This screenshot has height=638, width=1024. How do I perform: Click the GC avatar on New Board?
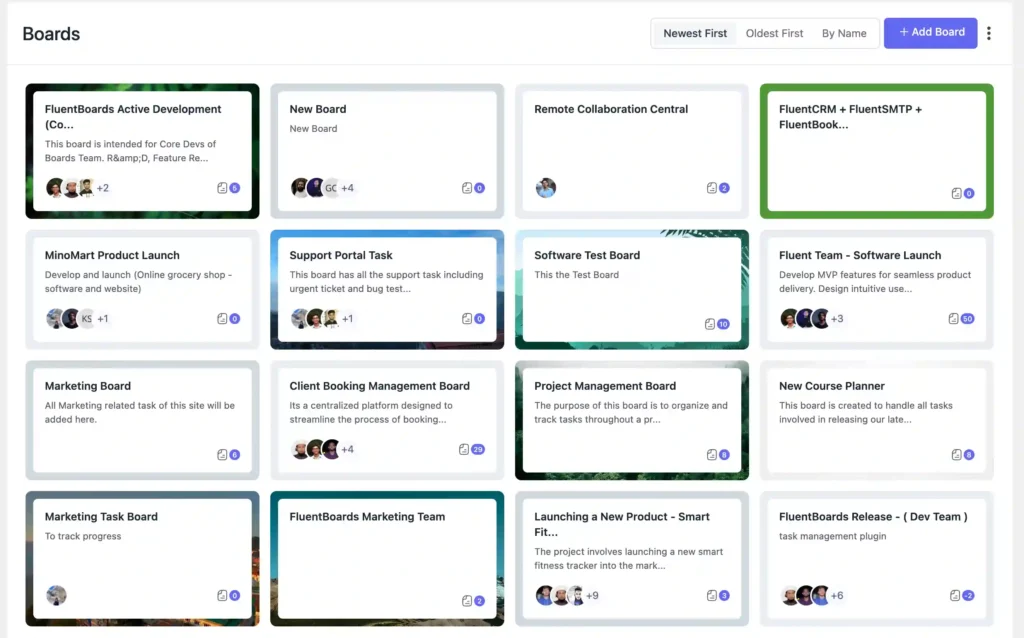333,187
